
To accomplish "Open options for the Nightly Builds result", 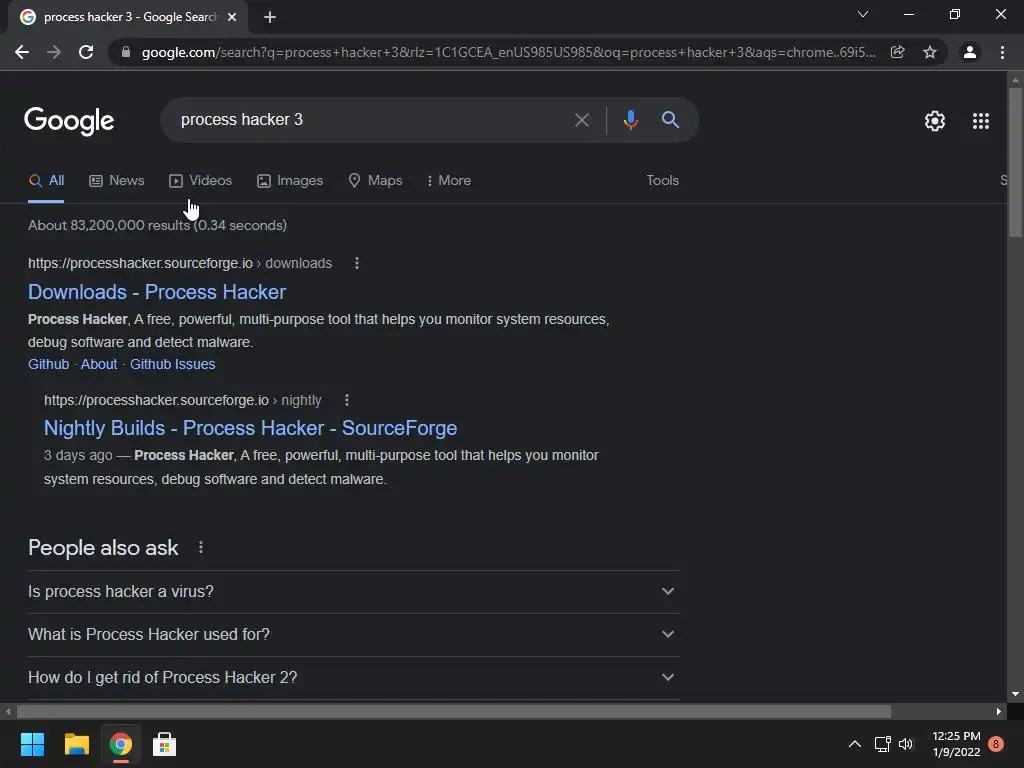I will [347, 400].
